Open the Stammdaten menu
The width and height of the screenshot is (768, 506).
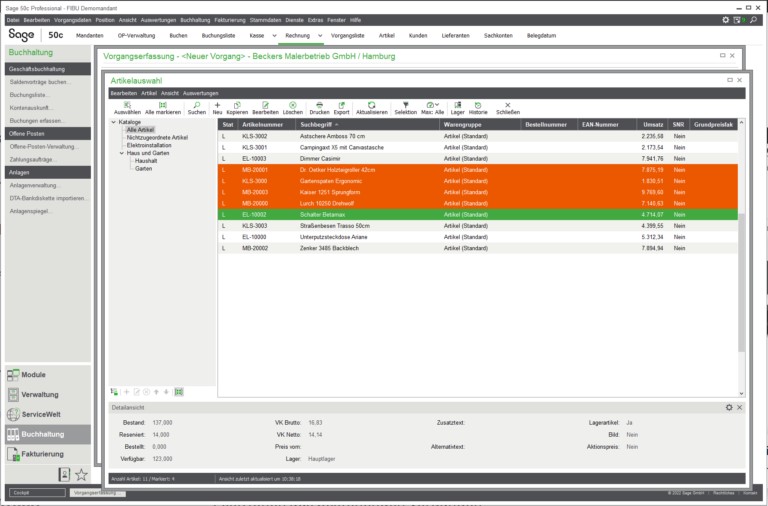(265, 19)
